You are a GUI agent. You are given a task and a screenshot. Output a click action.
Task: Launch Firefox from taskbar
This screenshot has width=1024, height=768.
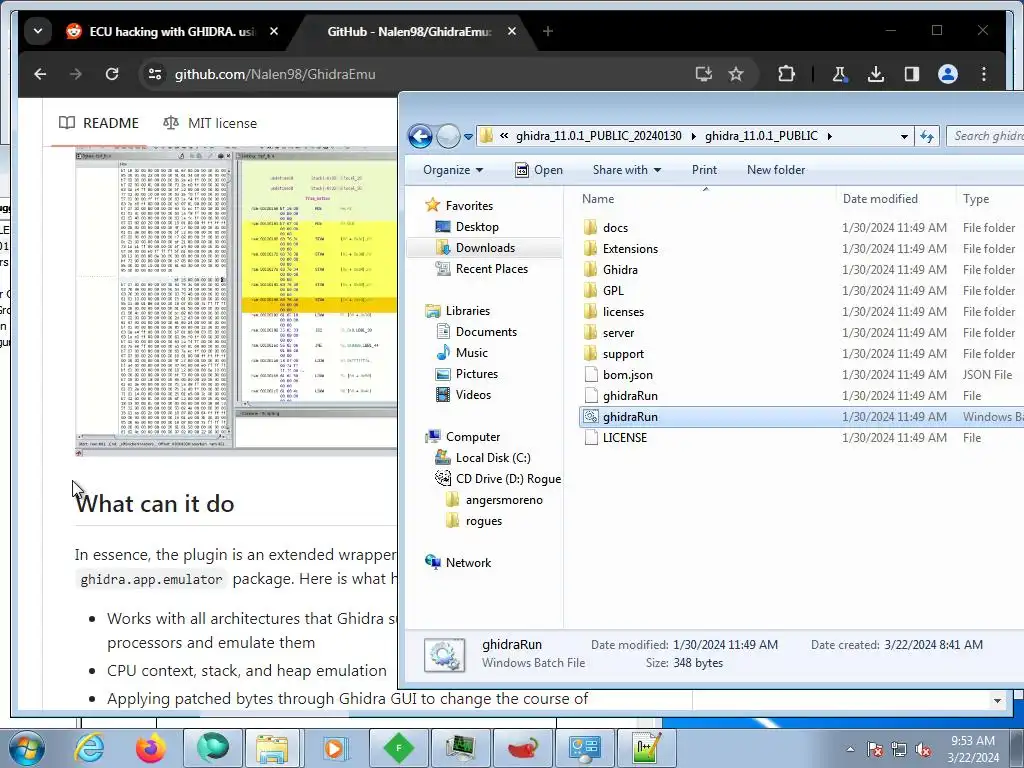click(x=151, y=748)
